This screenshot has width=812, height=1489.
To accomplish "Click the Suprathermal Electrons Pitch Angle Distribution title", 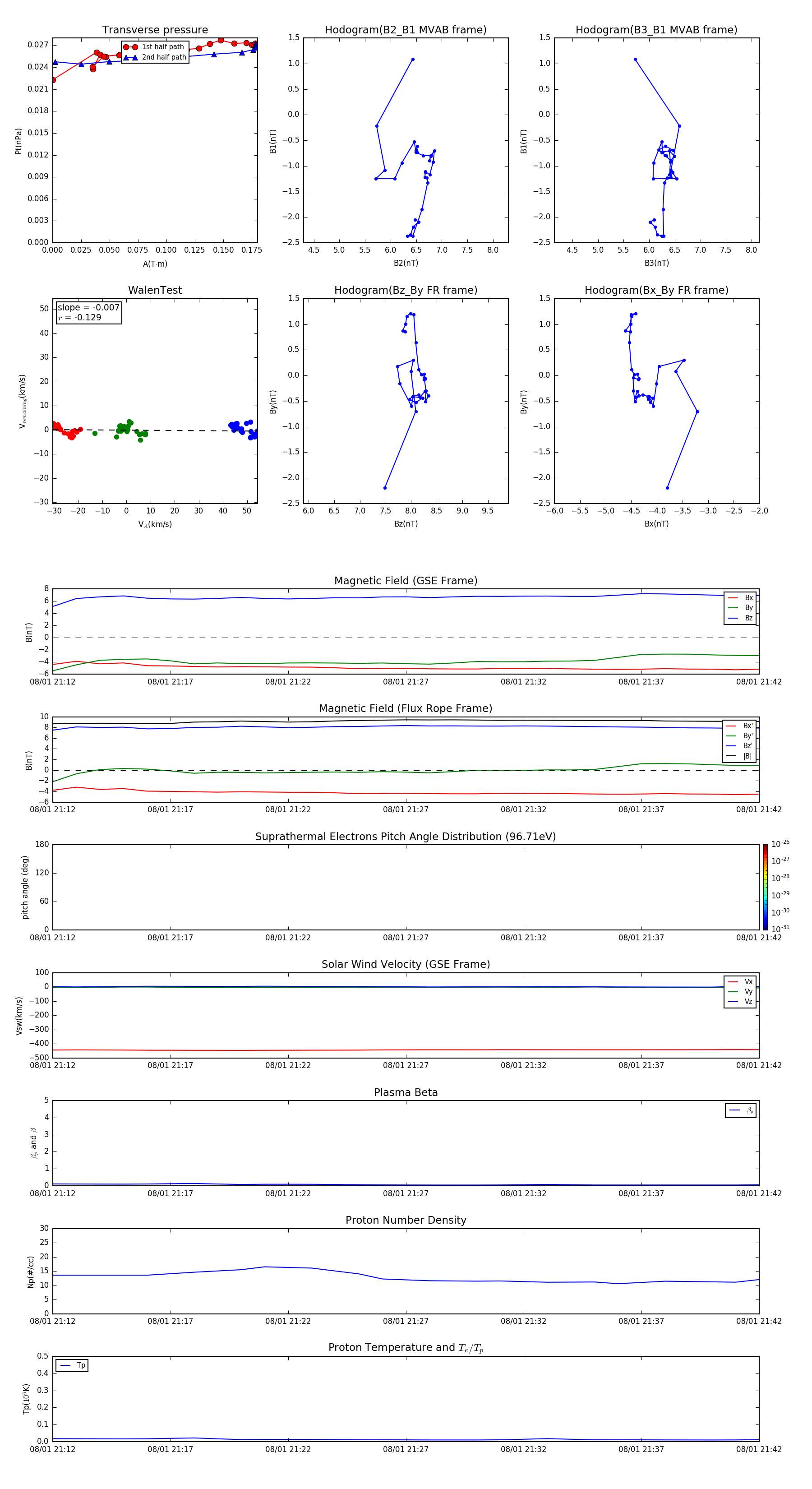I will point(406,837).
